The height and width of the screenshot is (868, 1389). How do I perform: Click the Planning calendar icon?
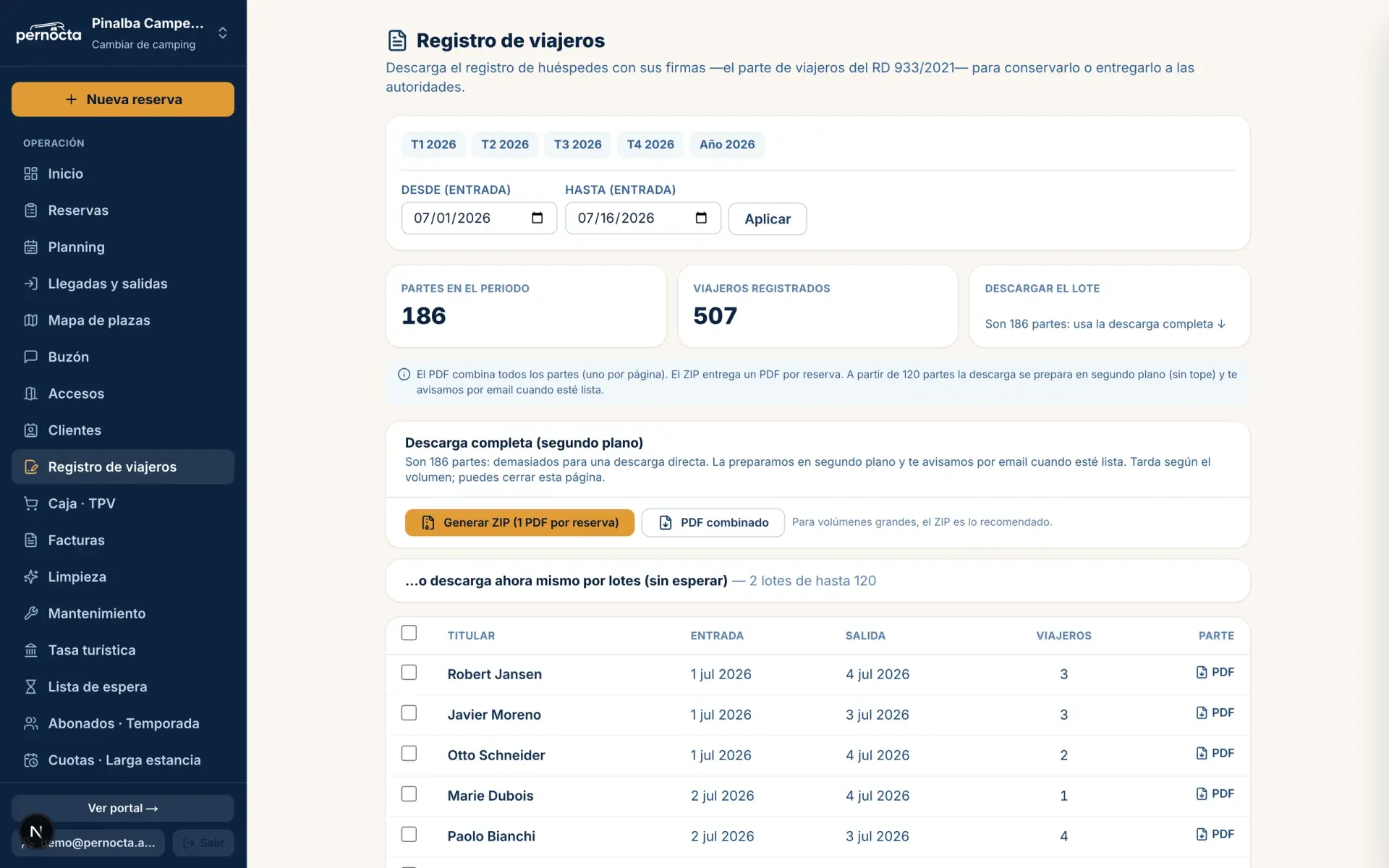click(x=30, y=247)
